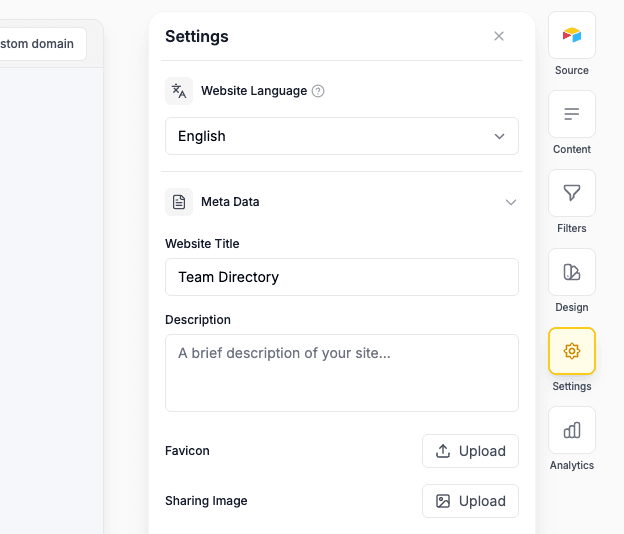624x534 pixels.
Task: Upload a Sharing Image
Action: pyautogui.click(x=470, y=501)
